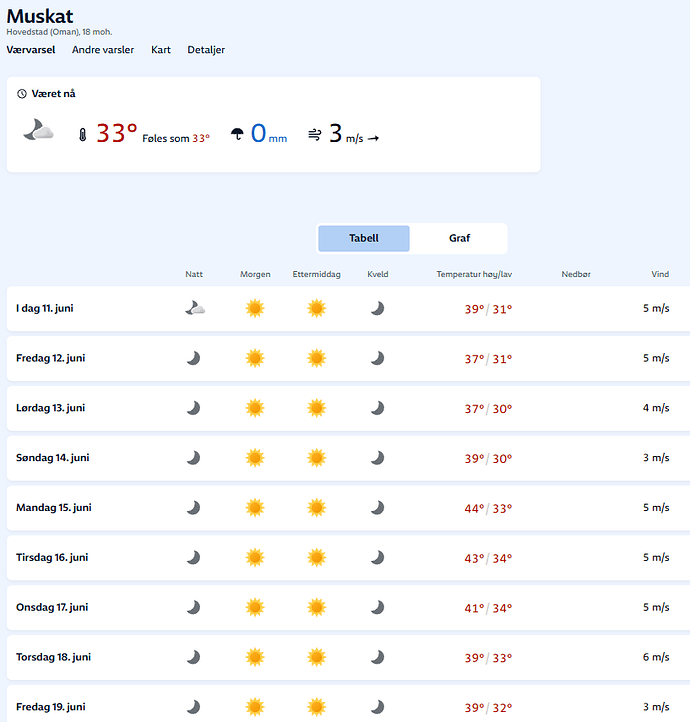690x722 pixels.
Task: Click the umbrella precipitation icon
Action: point(237,134)
